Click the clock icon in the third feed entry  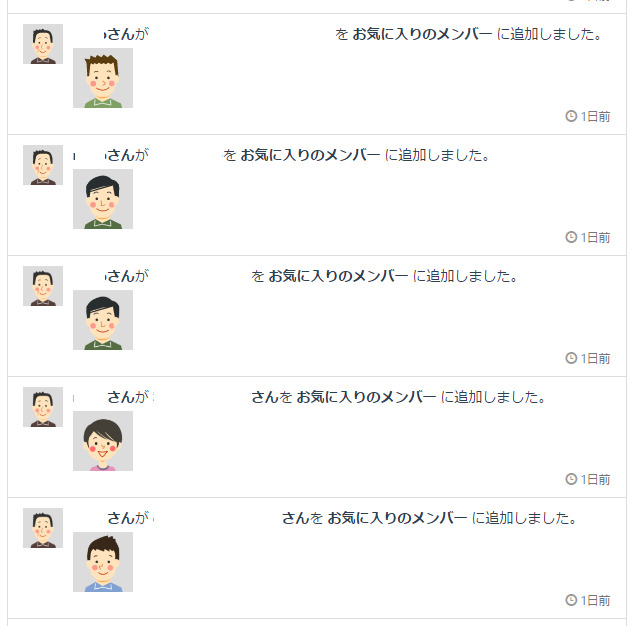[571, 358]
